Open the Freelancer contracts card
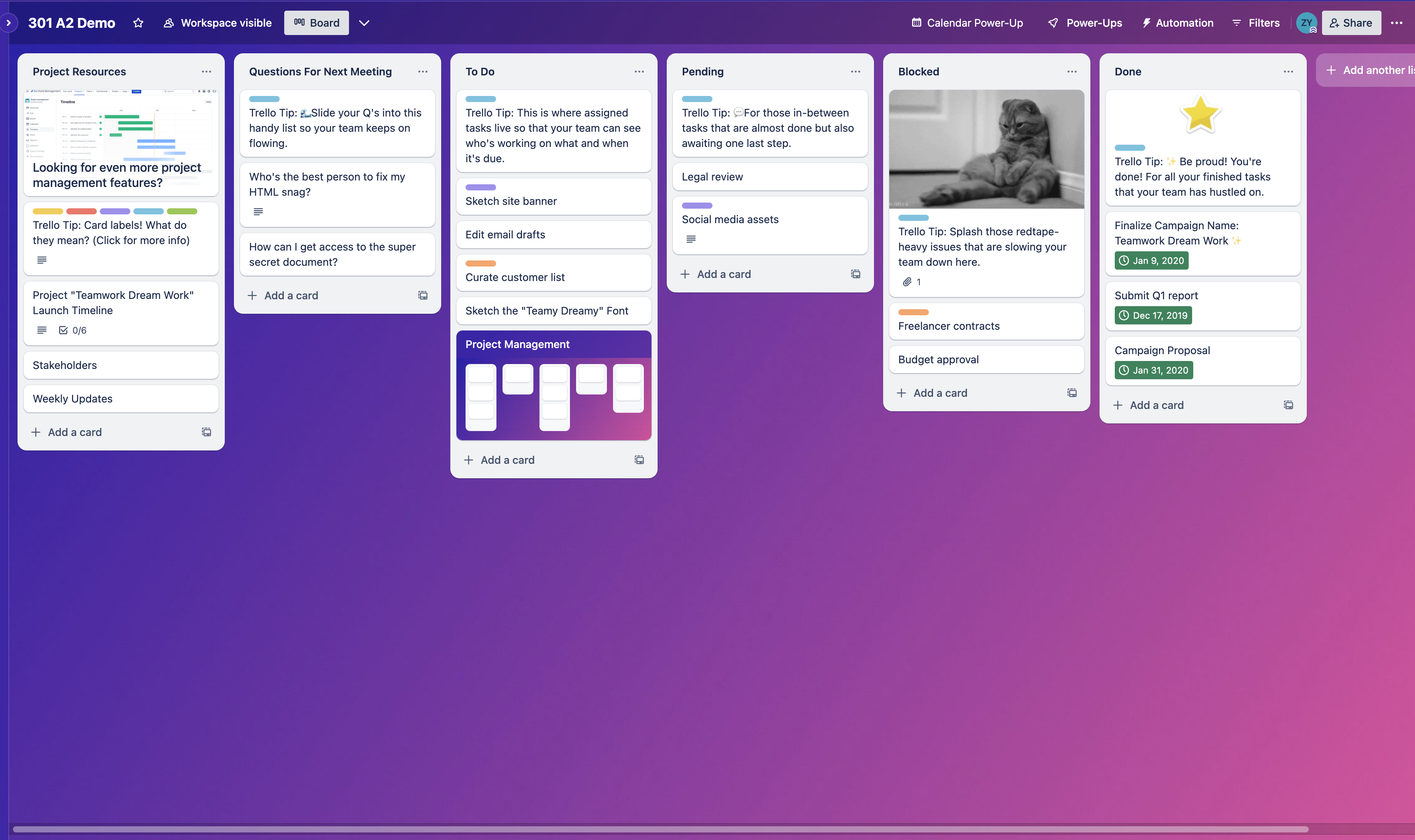Image resolution: width=1415 pixels, height=840 pixels. 986,321
